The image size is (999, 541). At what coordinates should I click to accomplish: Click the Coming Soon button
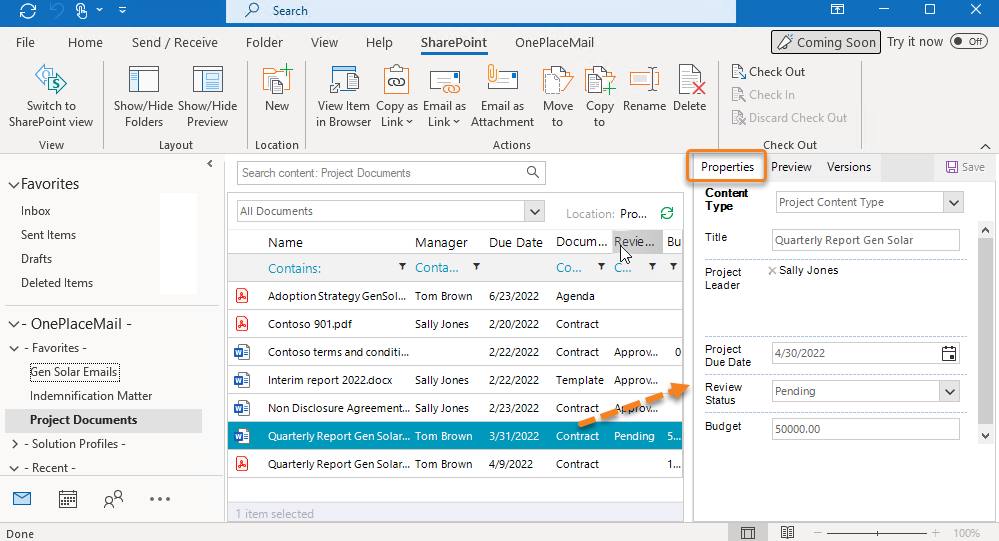825,42
